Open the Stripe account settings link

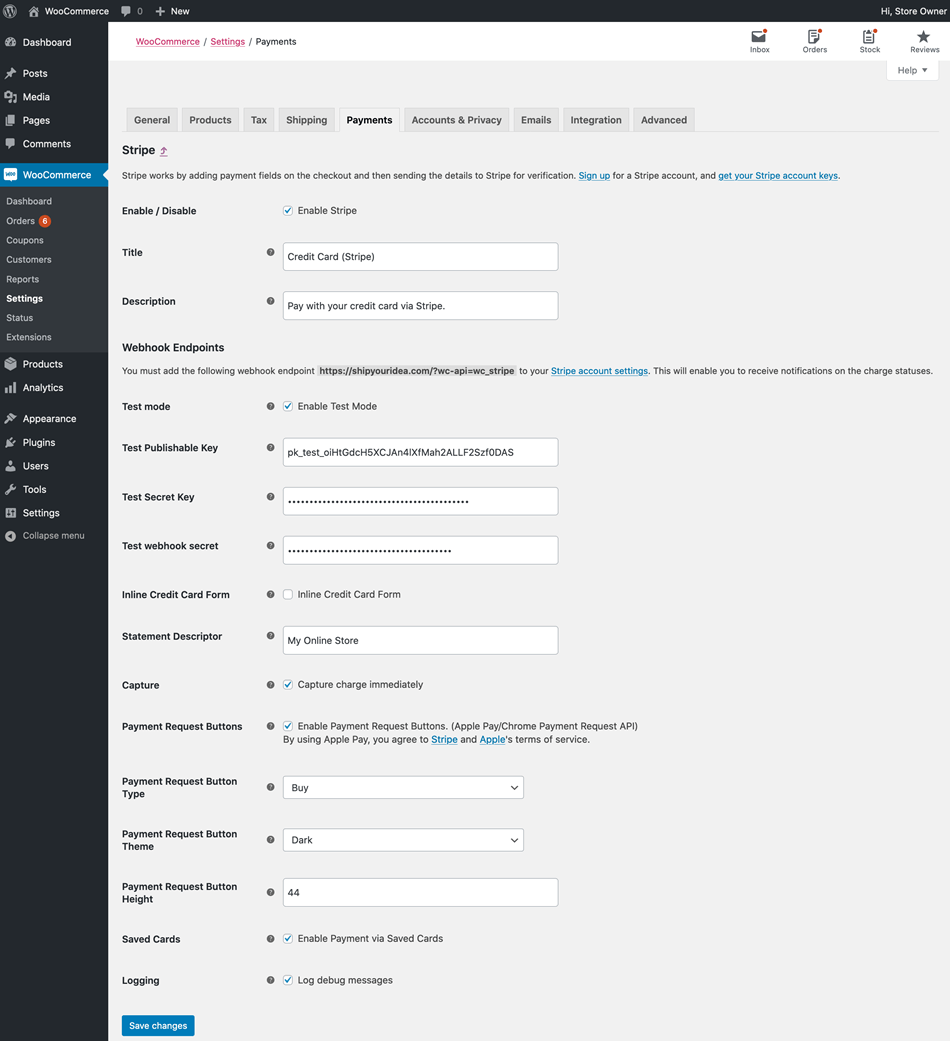coord(599,371)
